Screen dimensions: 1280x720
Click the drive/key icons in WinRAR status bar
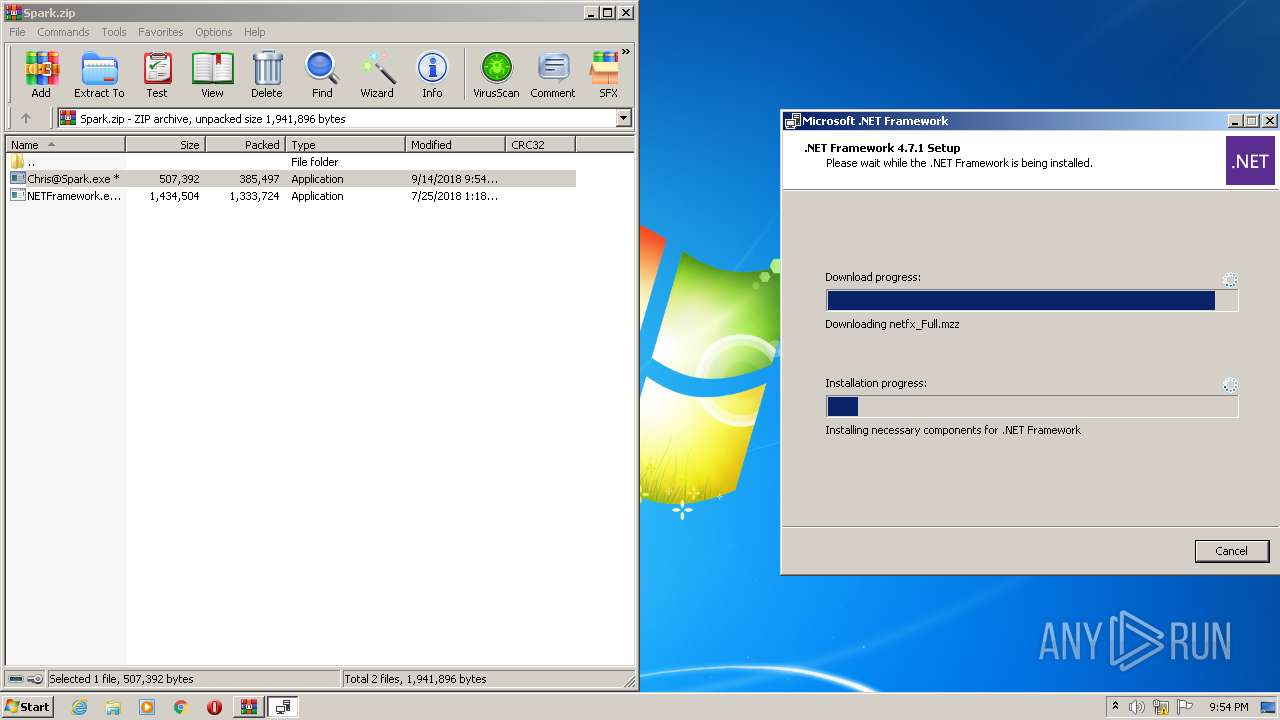pos(26,679)
